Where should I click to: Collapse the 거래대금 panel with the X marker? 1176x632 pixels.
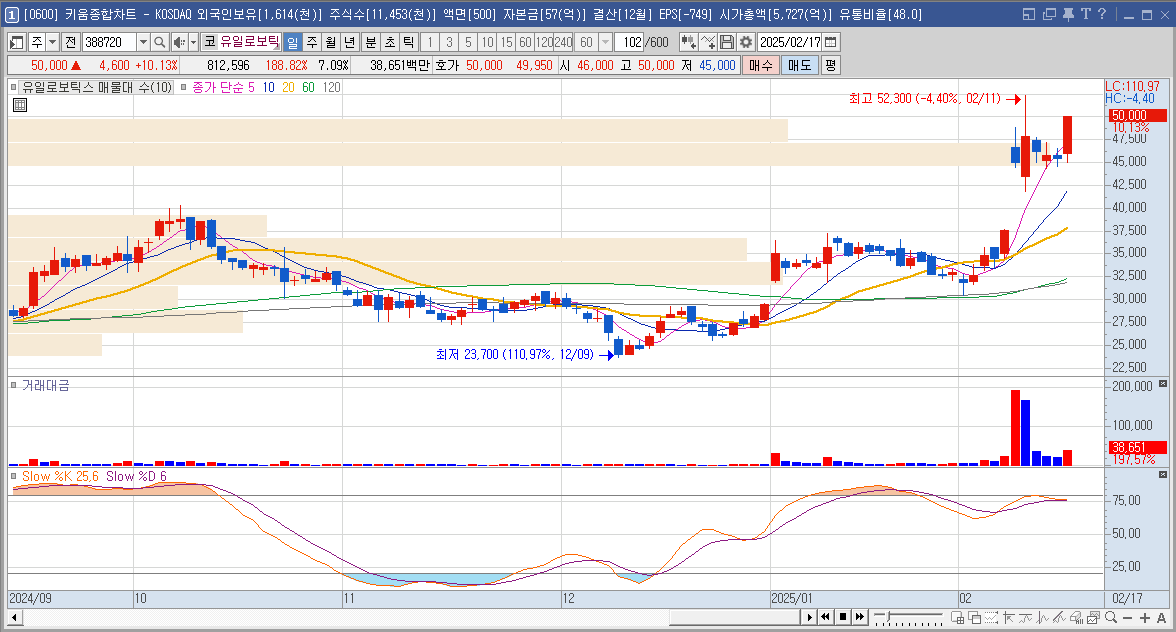[x=1163, y=384]
